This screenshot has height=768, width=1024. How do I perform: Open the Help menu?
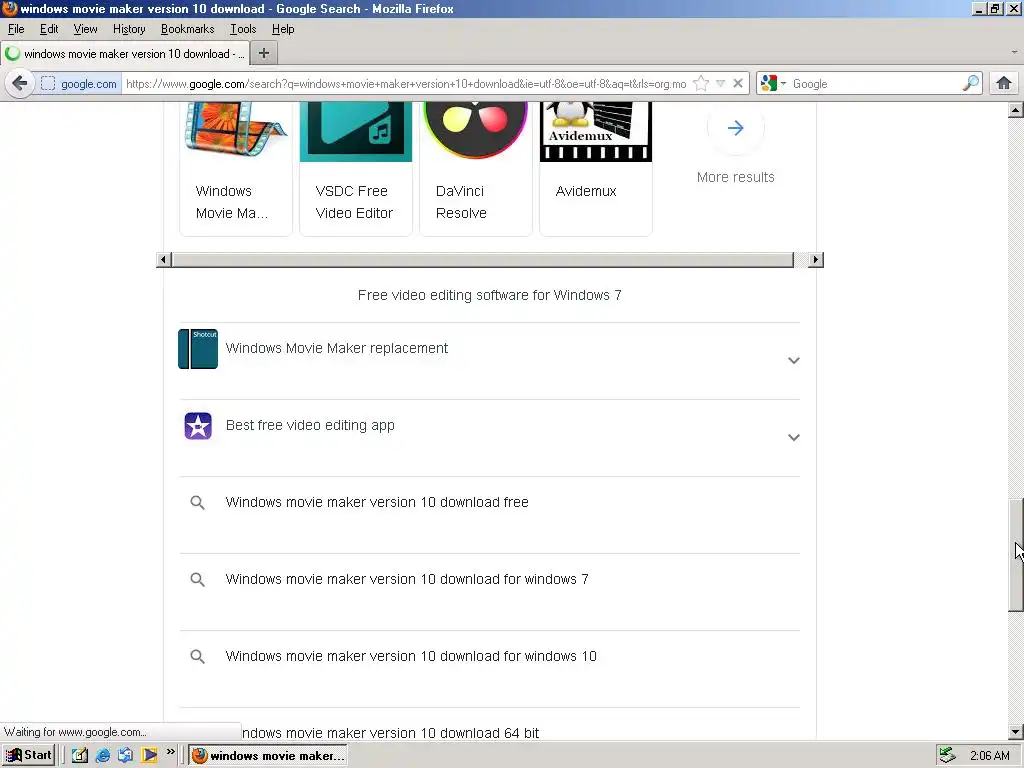click(283, 29)
